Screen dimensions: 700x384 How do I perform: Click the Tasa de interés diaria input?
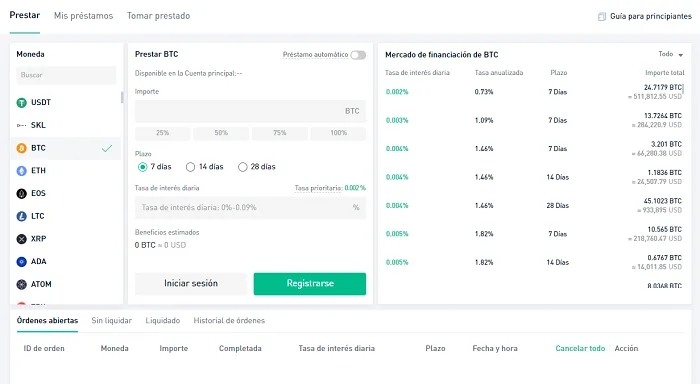250,208
